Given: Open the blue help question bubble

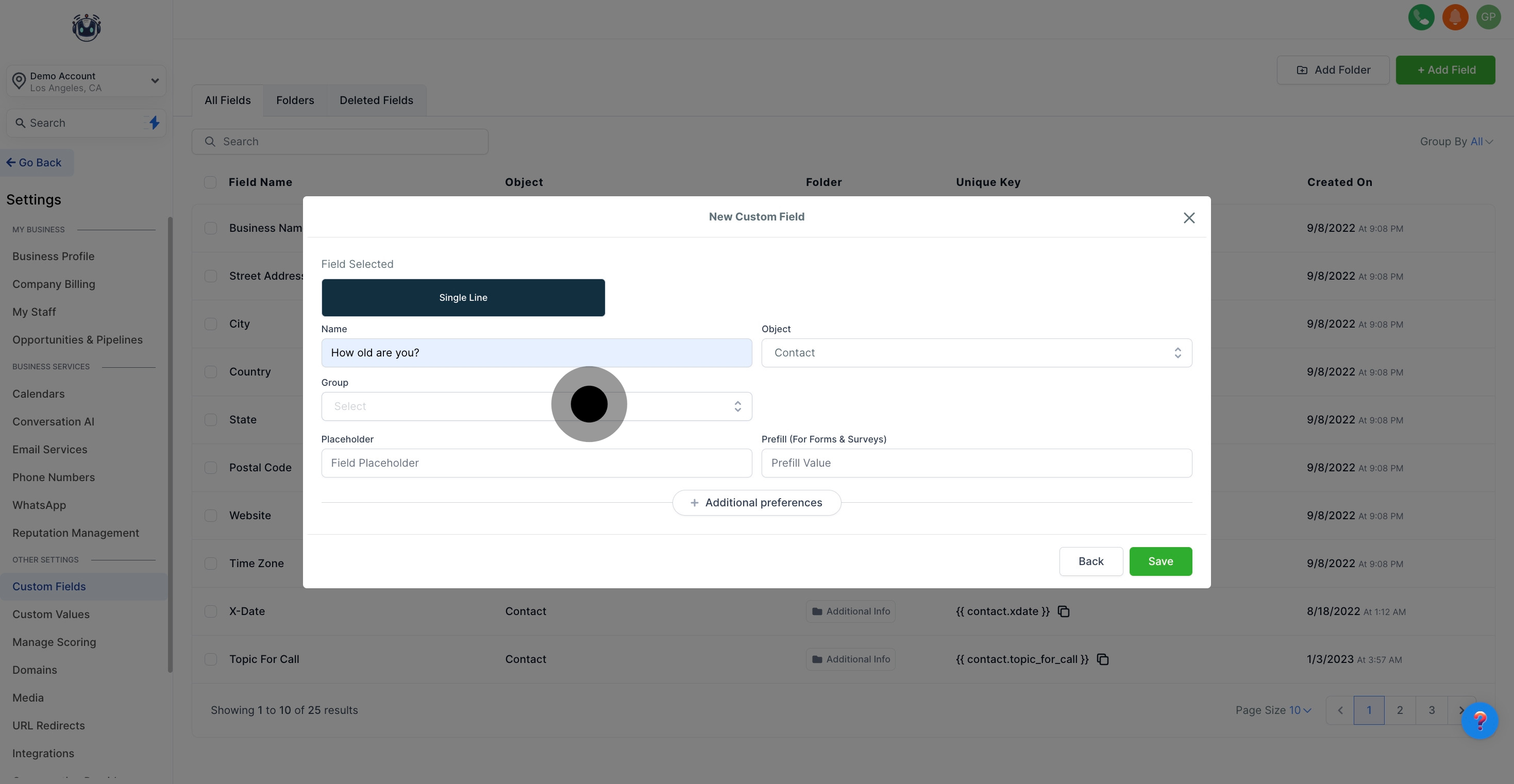Looking at the screenshot, I should pos(1479,721).
